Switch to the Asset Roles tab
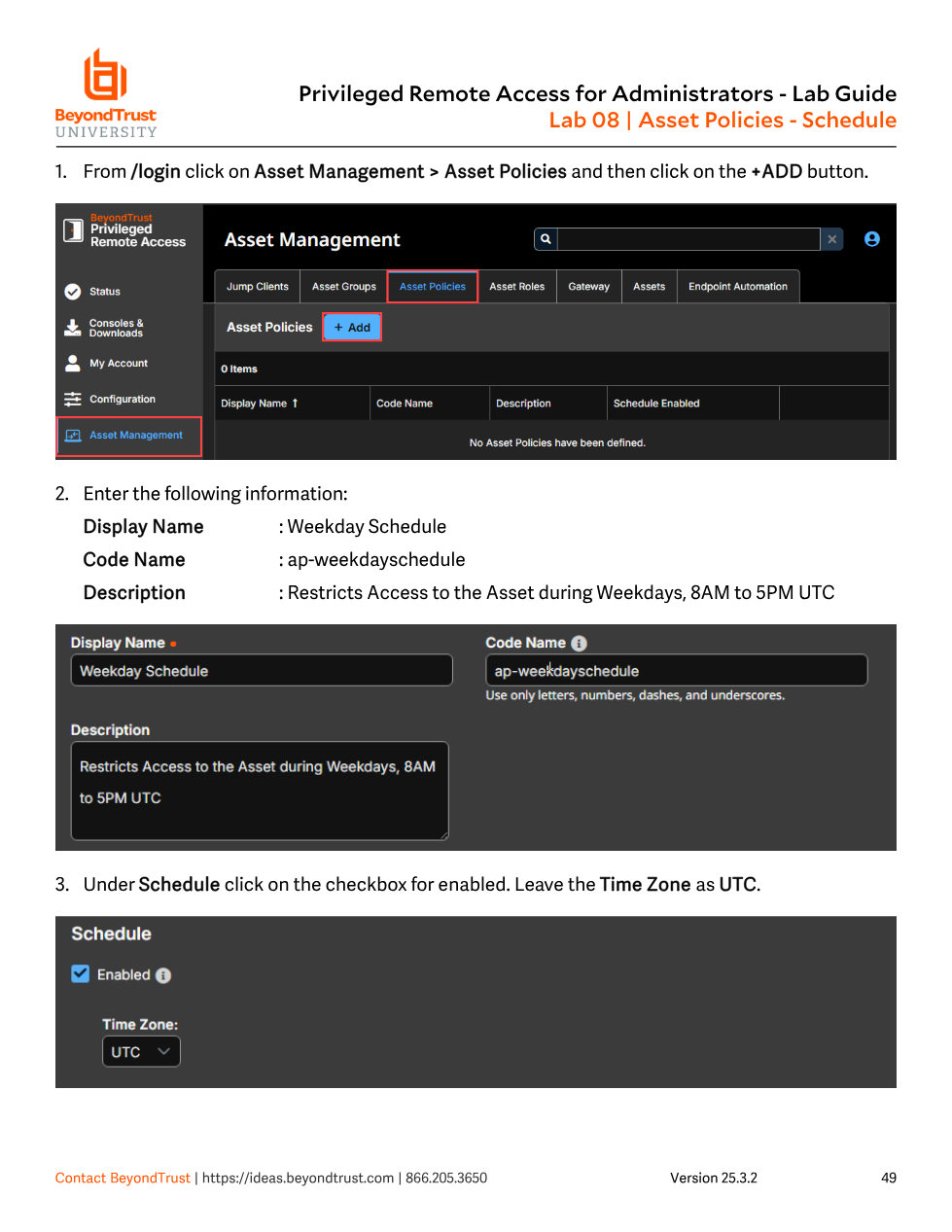 (517, 287)
